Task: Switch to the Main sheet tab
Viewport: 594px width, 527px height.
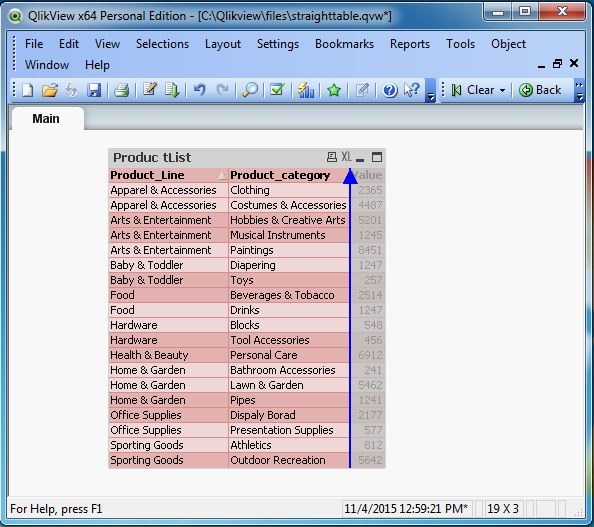Action: [46, 119]
